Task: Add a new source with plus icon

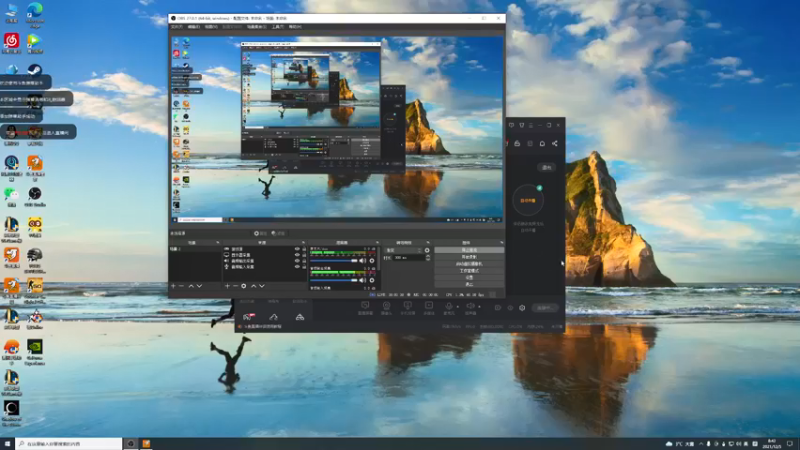Action: pyautogui.click(x=228, y=286)
